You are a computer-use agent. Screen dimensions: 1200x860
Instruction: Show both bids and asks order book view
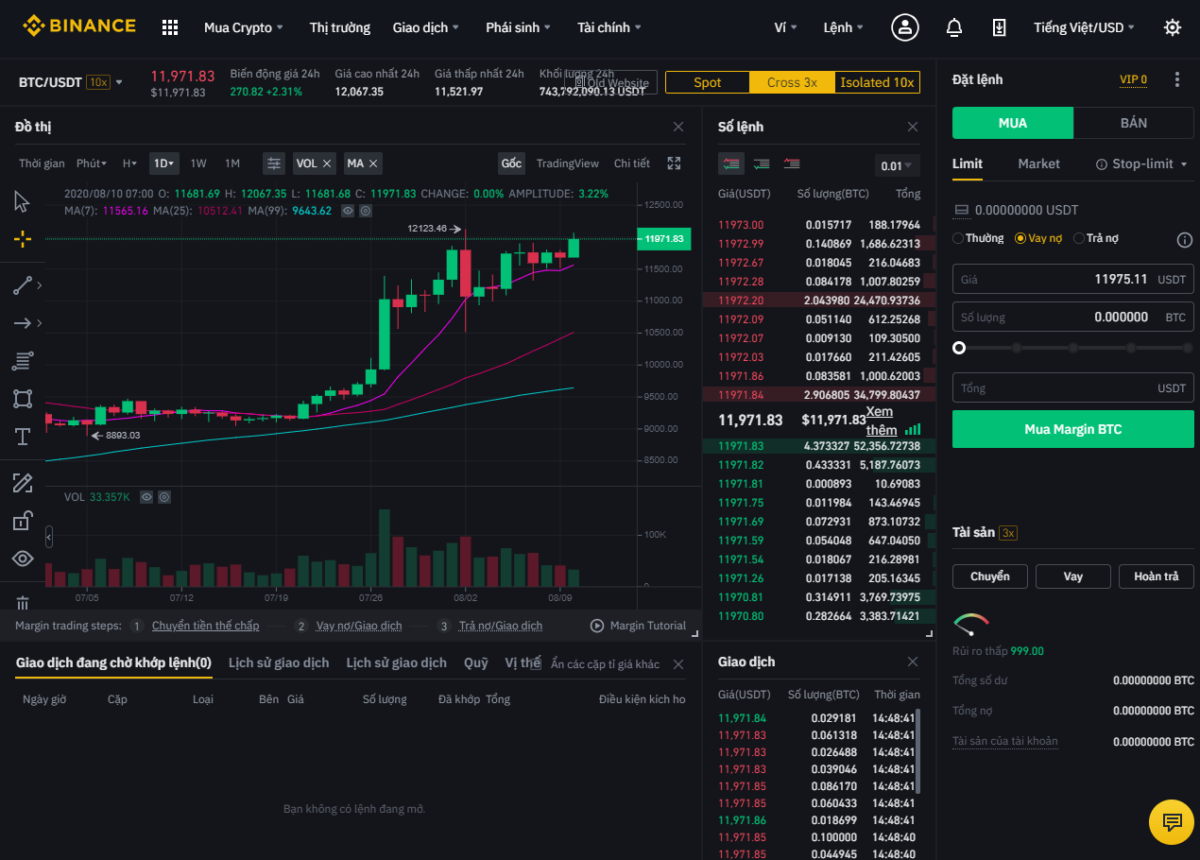[x=731, y=164]
